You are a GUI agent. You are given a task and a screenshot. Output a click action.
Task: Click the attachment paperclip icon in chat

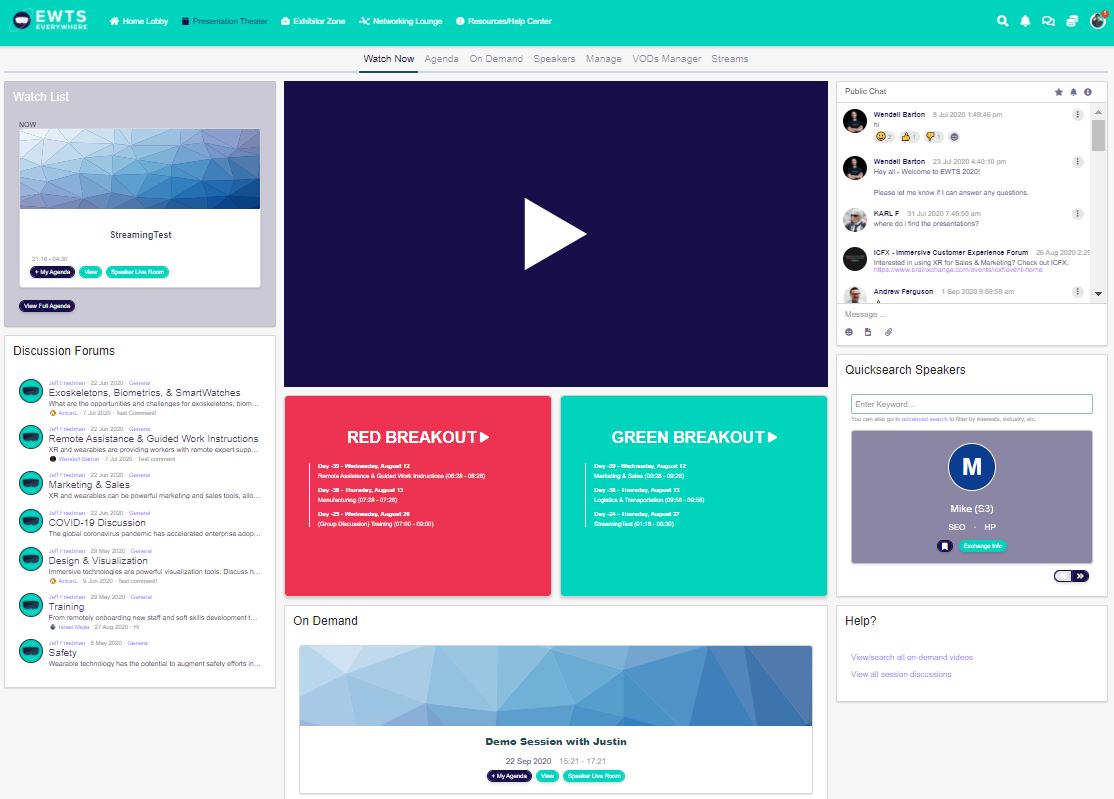point(888,332)
